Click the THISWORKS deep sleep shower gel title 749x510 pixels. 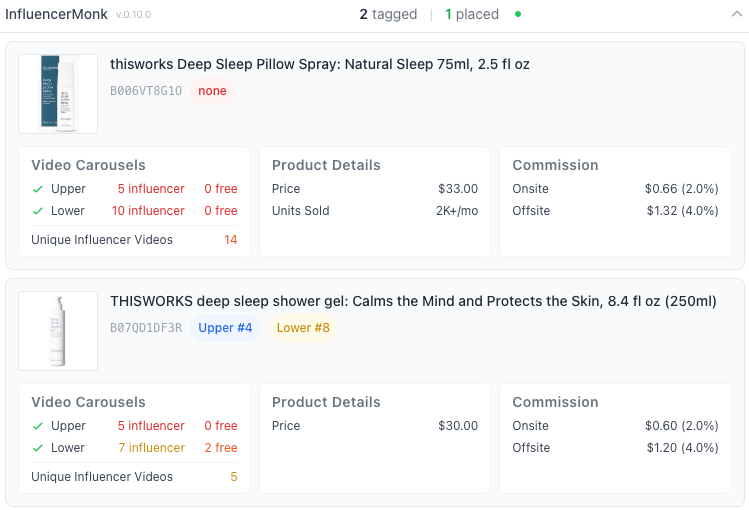[413, 301]
